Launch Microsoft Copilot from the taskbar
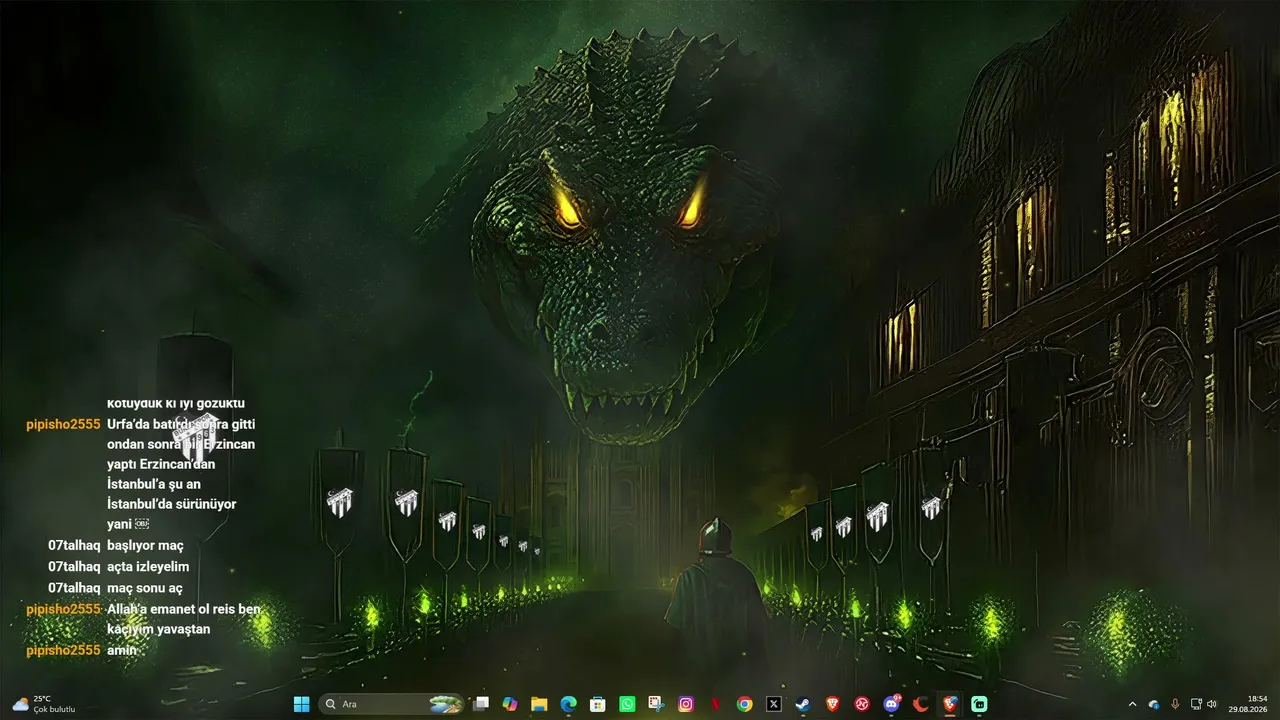 [x=510, y=704]
